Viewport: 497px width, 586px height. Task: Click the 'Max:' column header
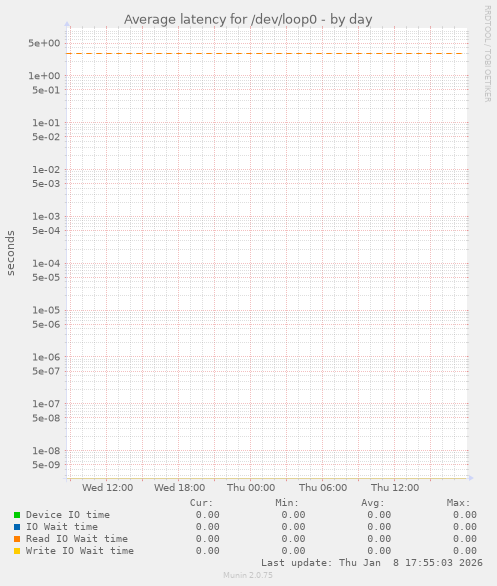(458, 503)
